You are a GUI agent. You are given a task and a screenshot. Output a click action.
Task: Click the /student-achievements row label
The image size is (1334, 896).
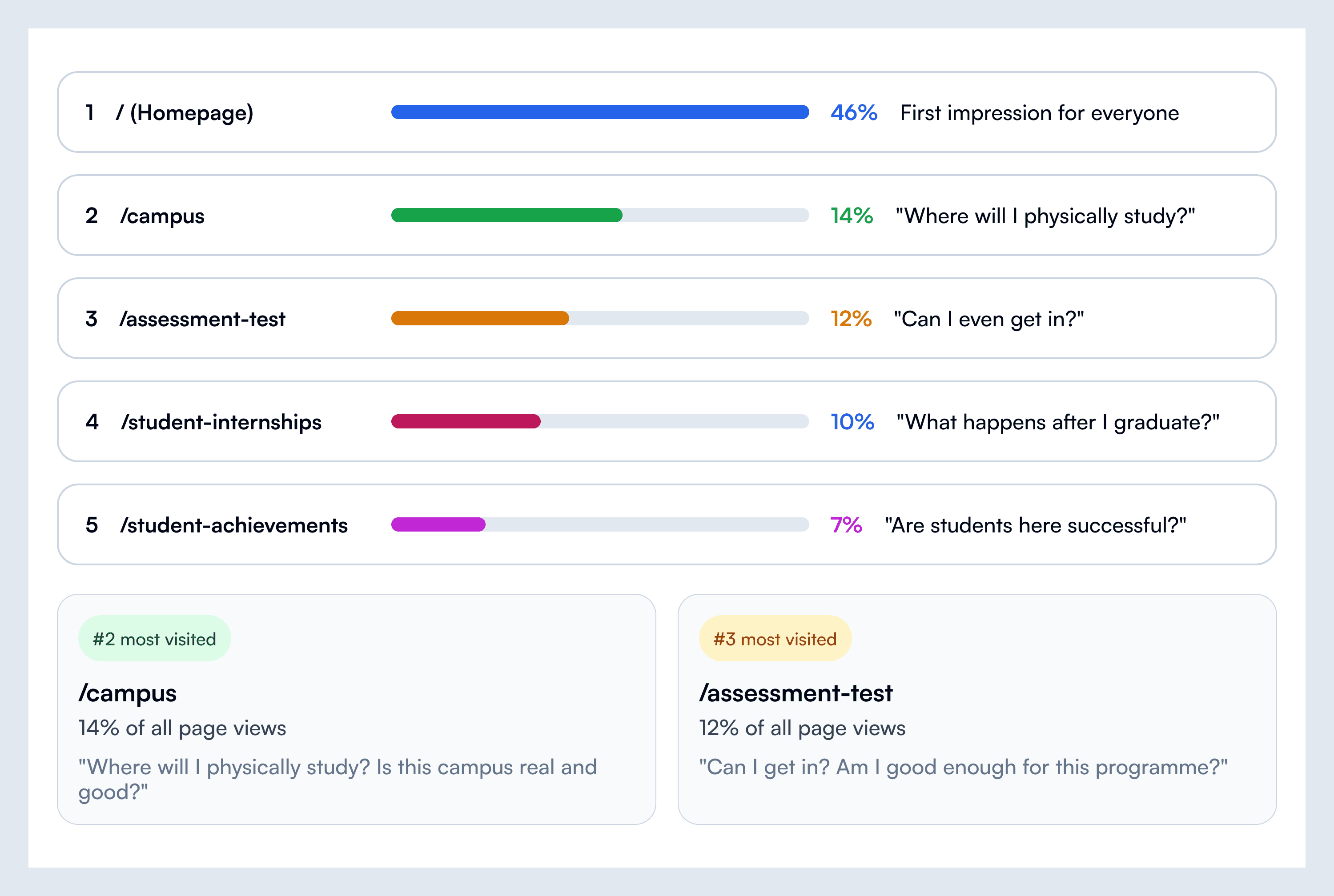(233, 525)
